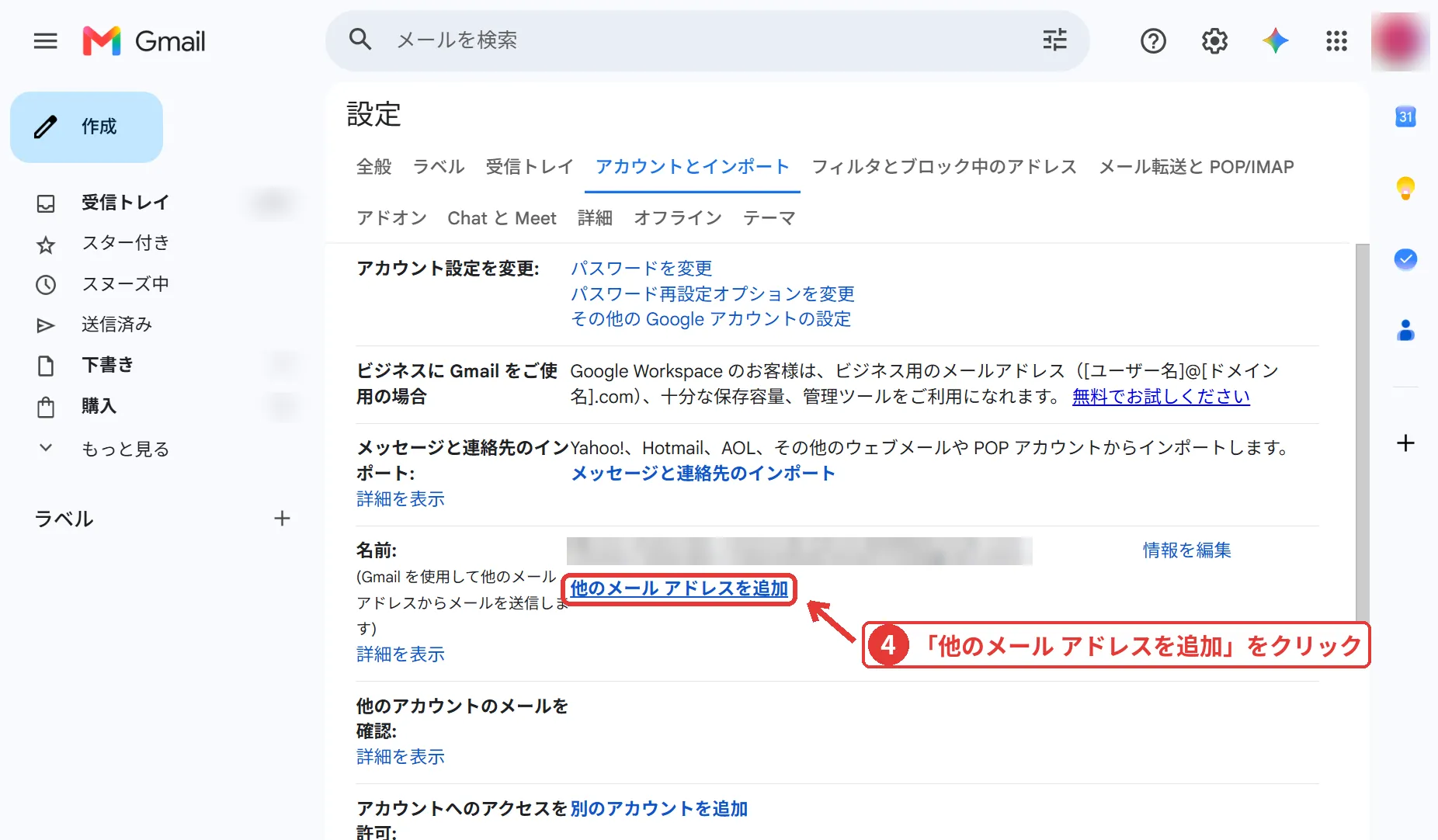The image size is (1438, 840).
Task: Click the search magnifier icon
Action: point(360,40)
